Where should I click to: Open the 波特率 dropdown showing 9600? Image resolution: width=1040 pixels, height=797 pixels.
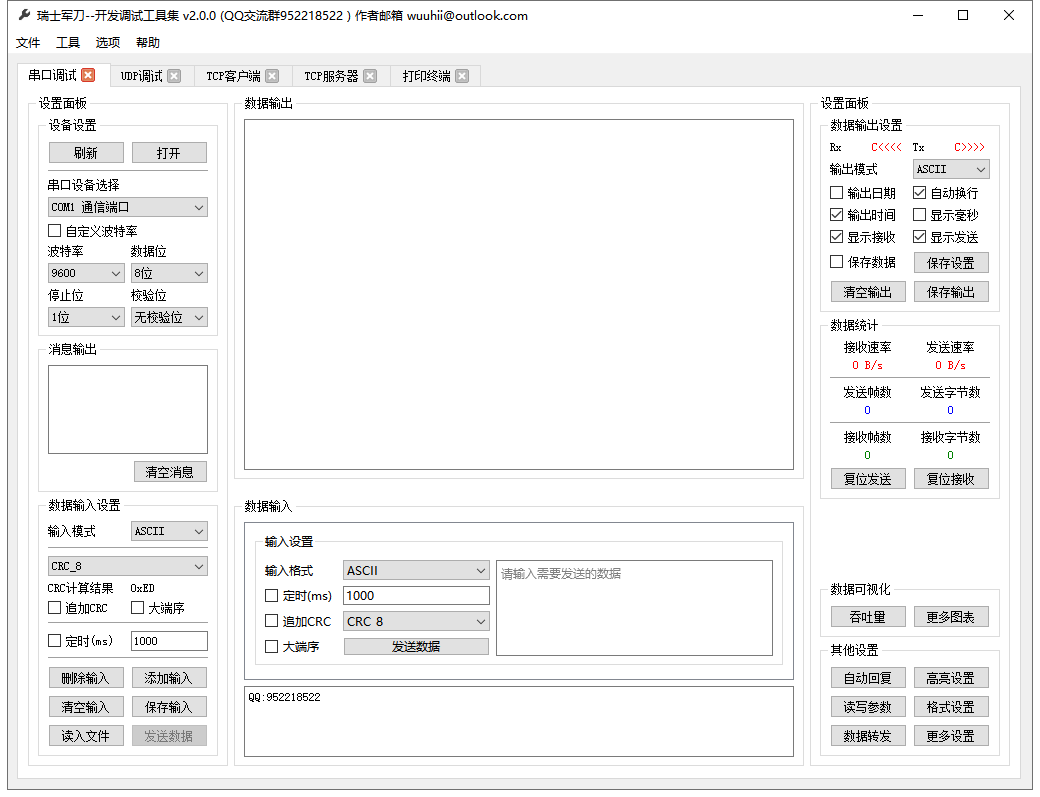pyautogui.click(x=85, y=272)
